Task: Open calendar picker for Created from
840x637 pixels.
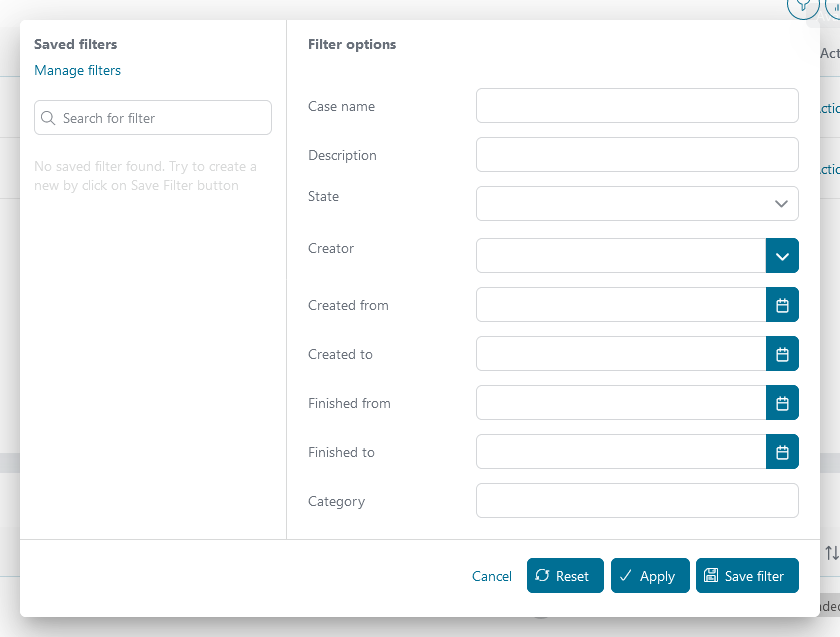Action: [x=782, y=305]
